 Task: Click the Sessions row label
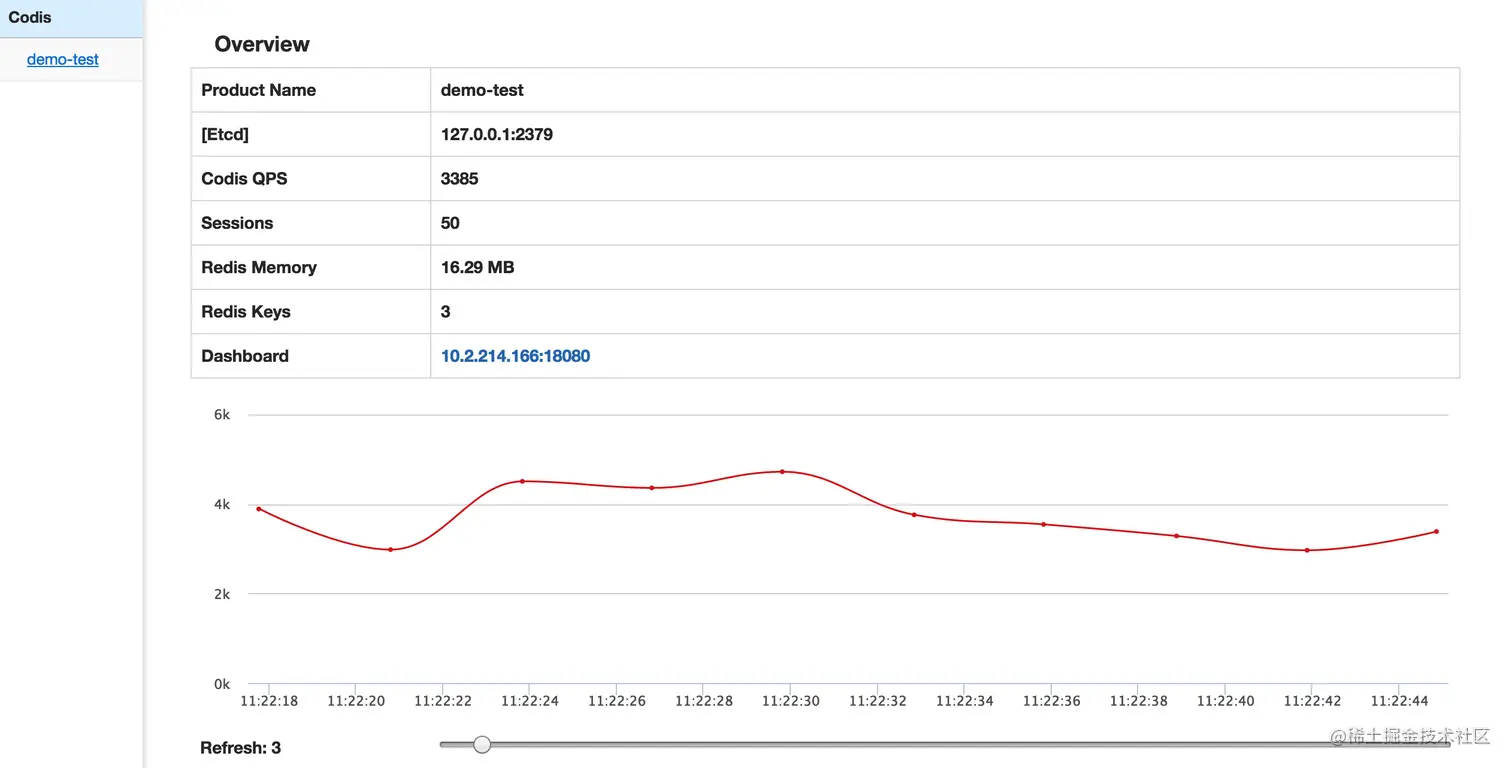pyautogui.click(x=237, y=223)
